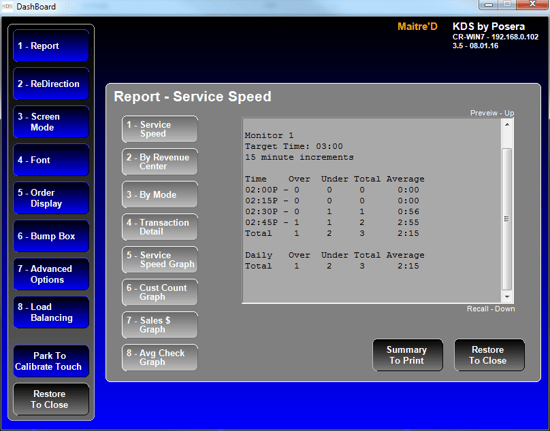Screen dimensions: 550x431
Task: Click the Preveiw - Up label
Action: pos(492,113)
